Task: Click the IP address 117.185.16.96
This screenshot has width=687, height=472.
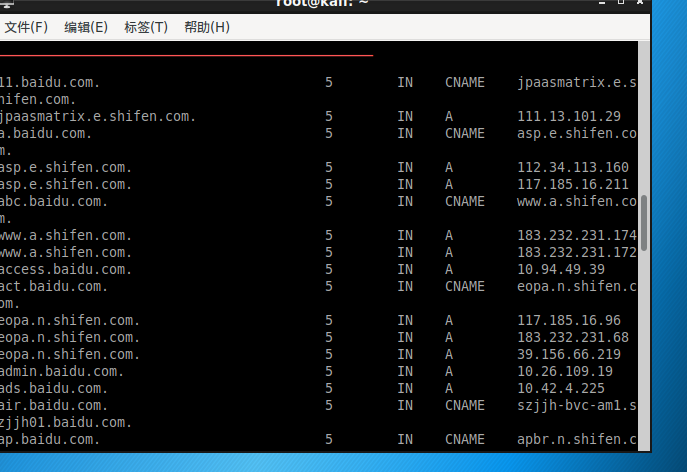Action: pos(569,320)
